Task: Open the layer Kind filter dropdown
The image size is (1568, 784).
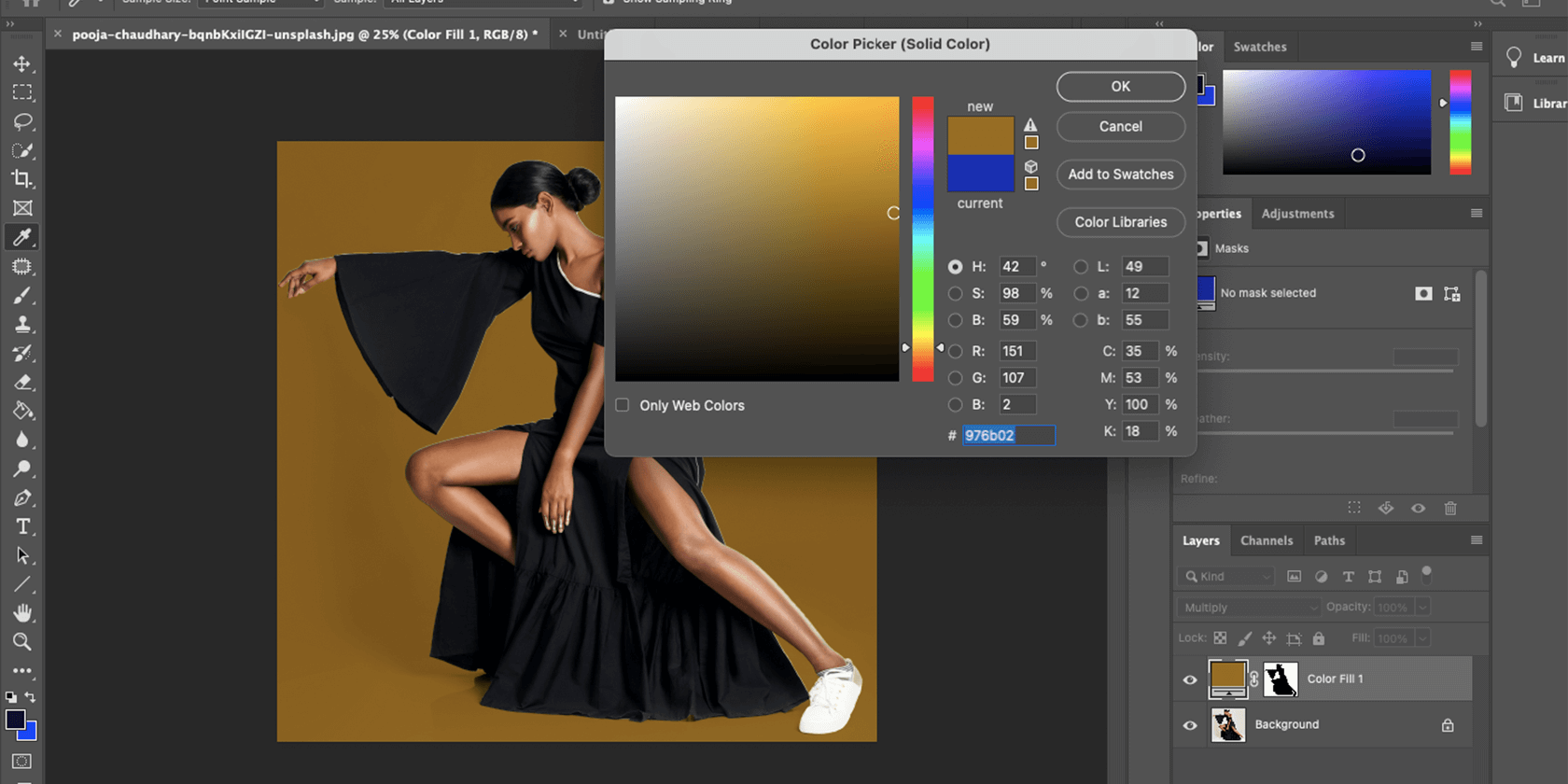Action: 1226,577
